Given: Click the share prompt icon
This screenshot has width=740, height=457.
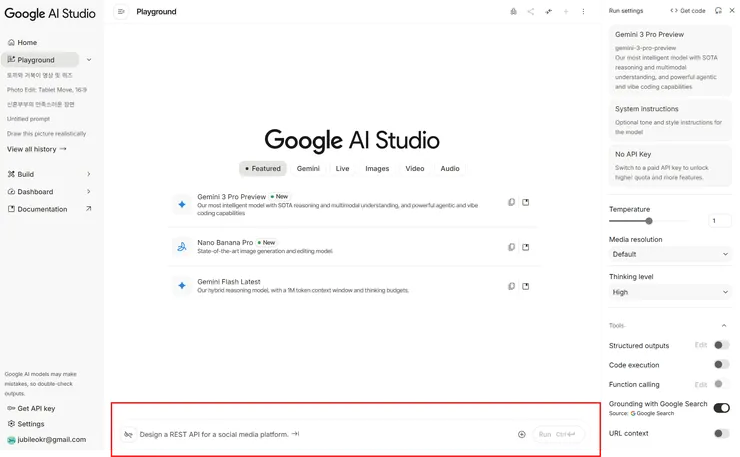Looking at the screenshot, I should coord(531,11).
